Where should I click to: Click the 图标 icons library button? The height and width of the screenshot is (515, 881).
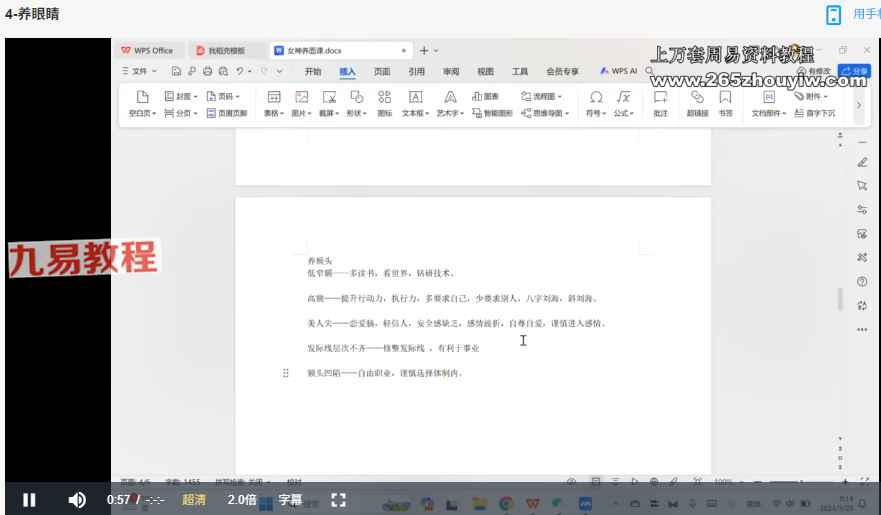[384, 104]
